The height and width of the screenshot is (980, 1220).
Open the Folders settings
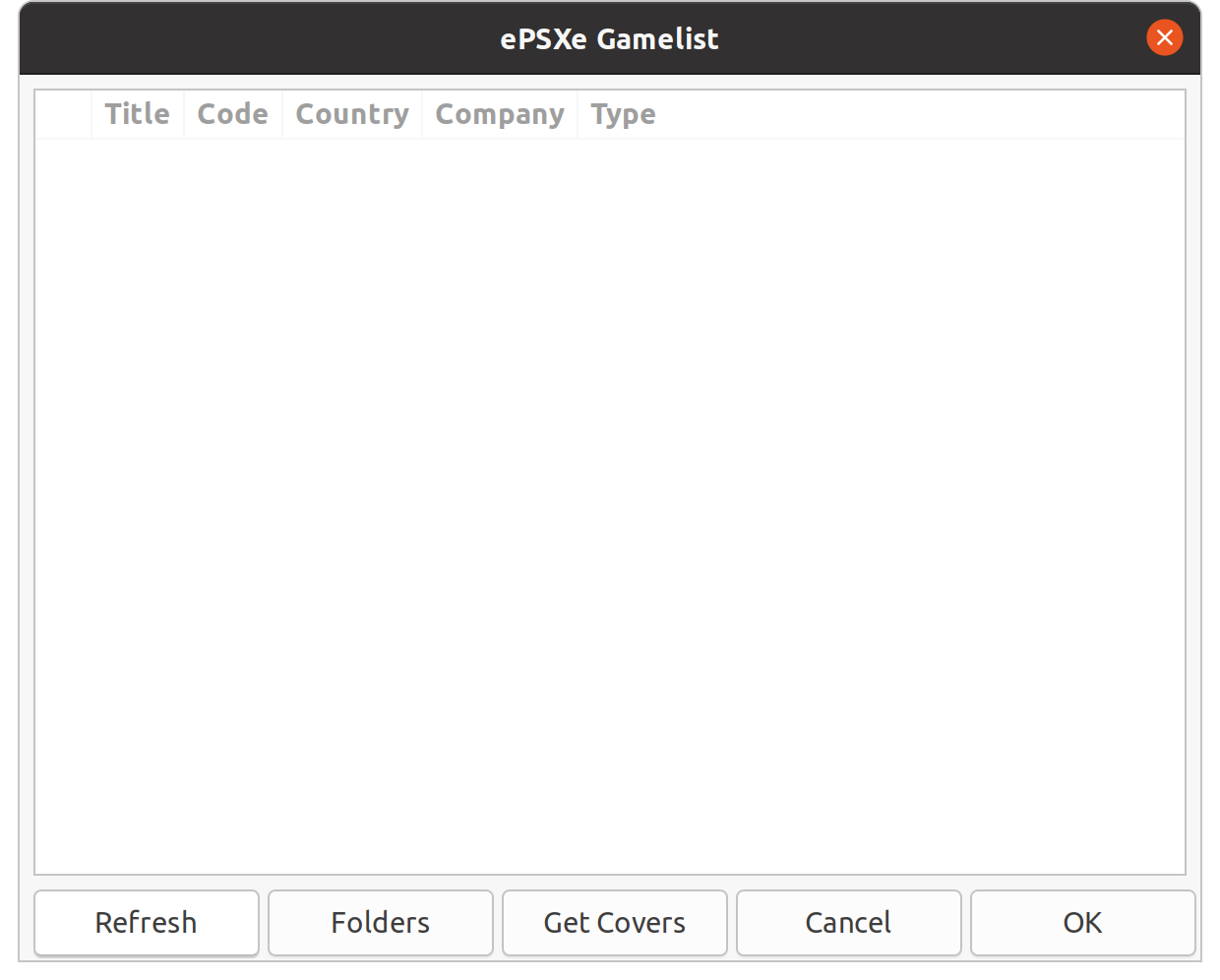381,923
